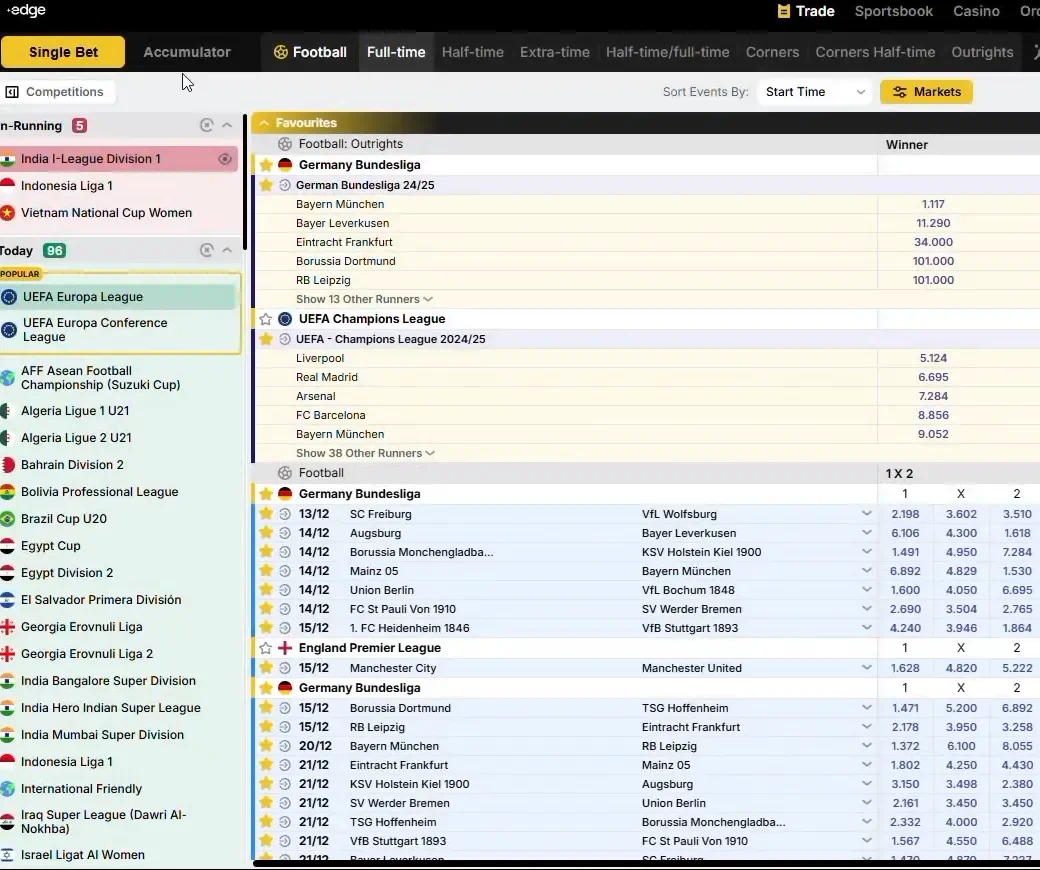The image size is (1040, 870).
Task: Collapse the Favourites section chevron
Action: [x=264, y=123]
